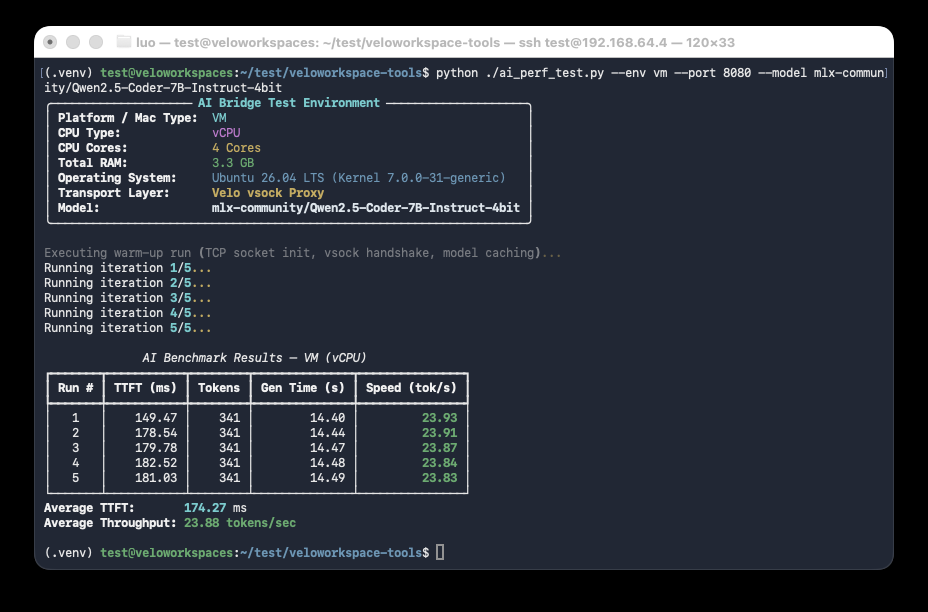Click the 'Platform / Mac Type:' label
928x612 pixels.
128,118
